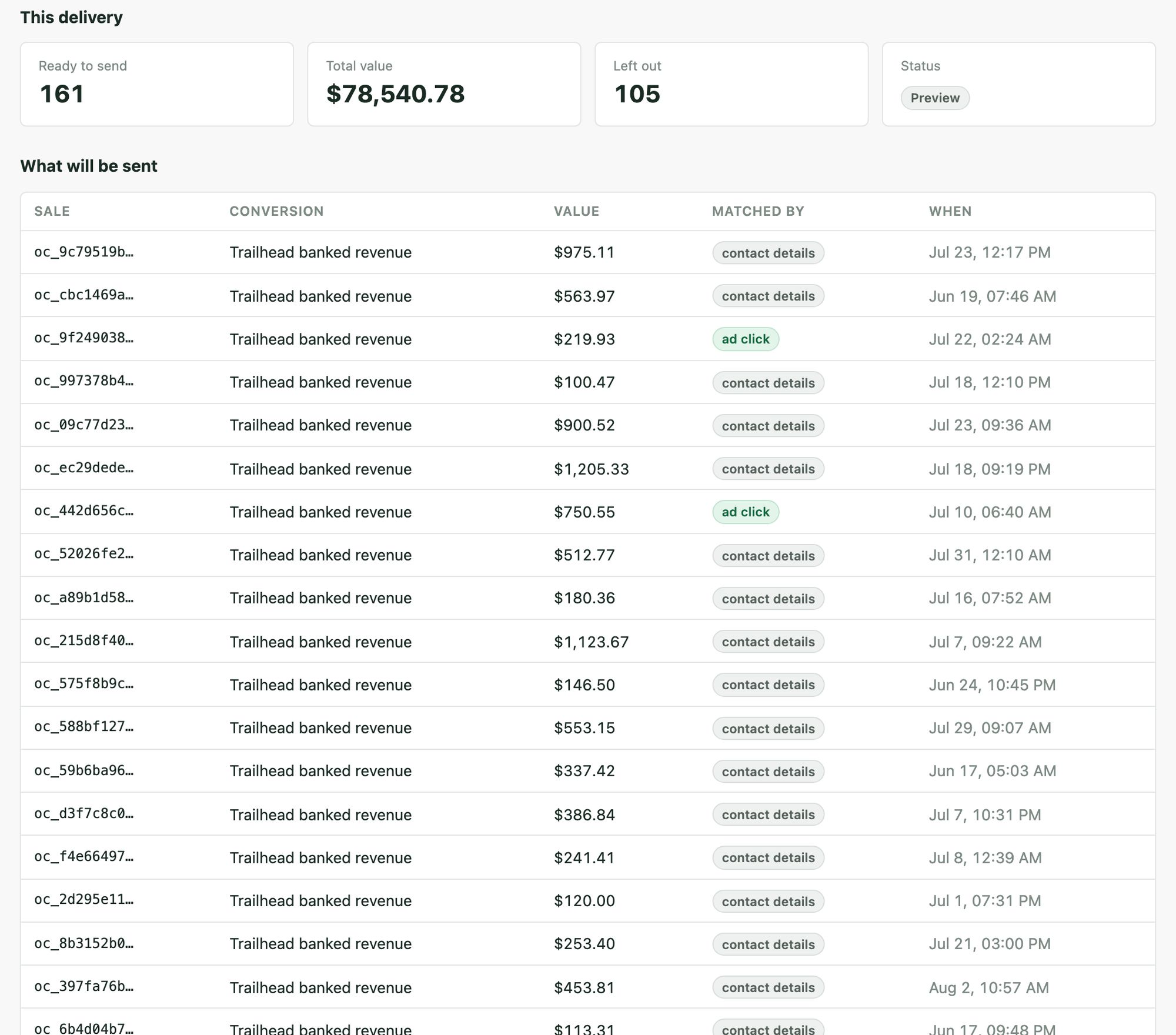Click the $253.40 value cell
The width and height of the screenshot is (1176, 1035).
[584, 944]
